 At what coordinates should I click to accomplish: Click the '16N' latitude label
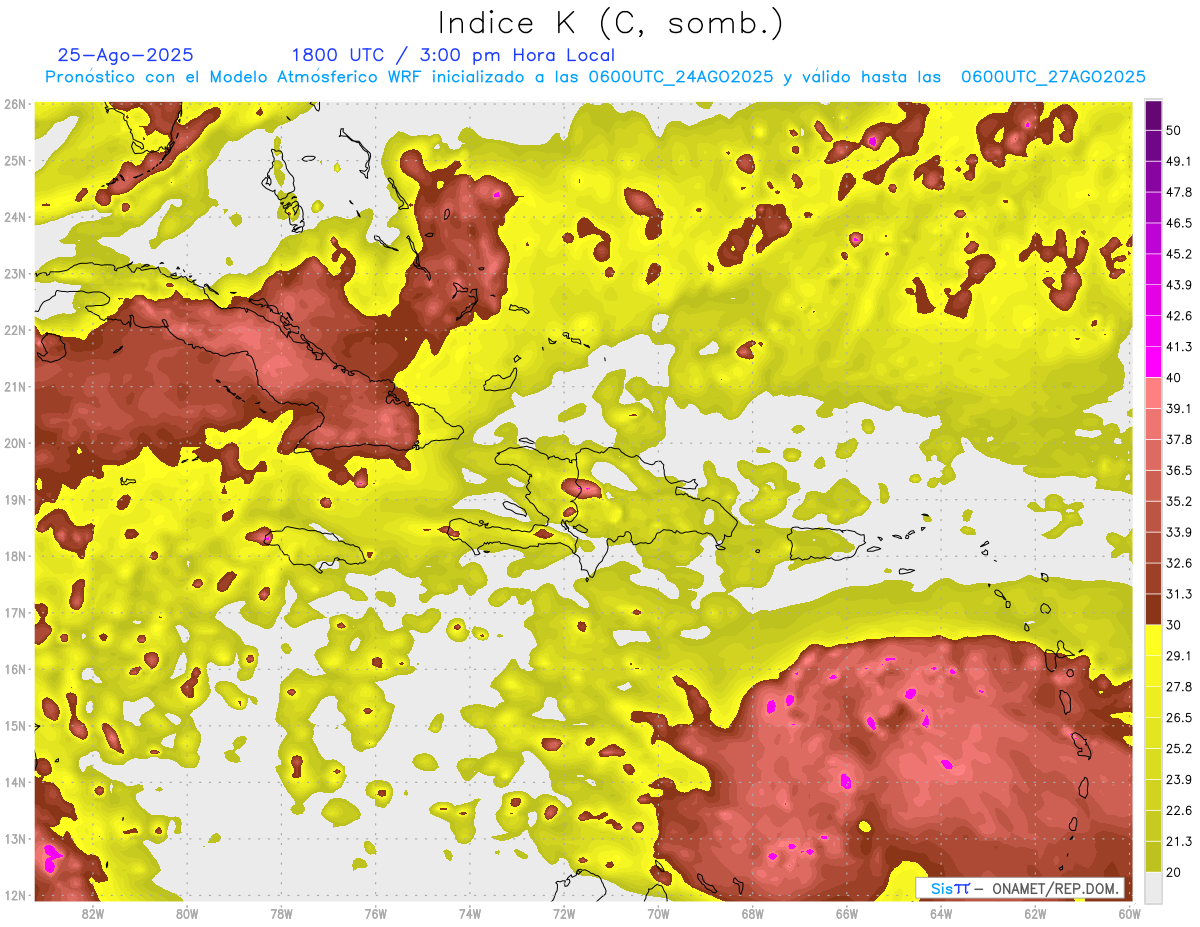(x=15, y=669)
